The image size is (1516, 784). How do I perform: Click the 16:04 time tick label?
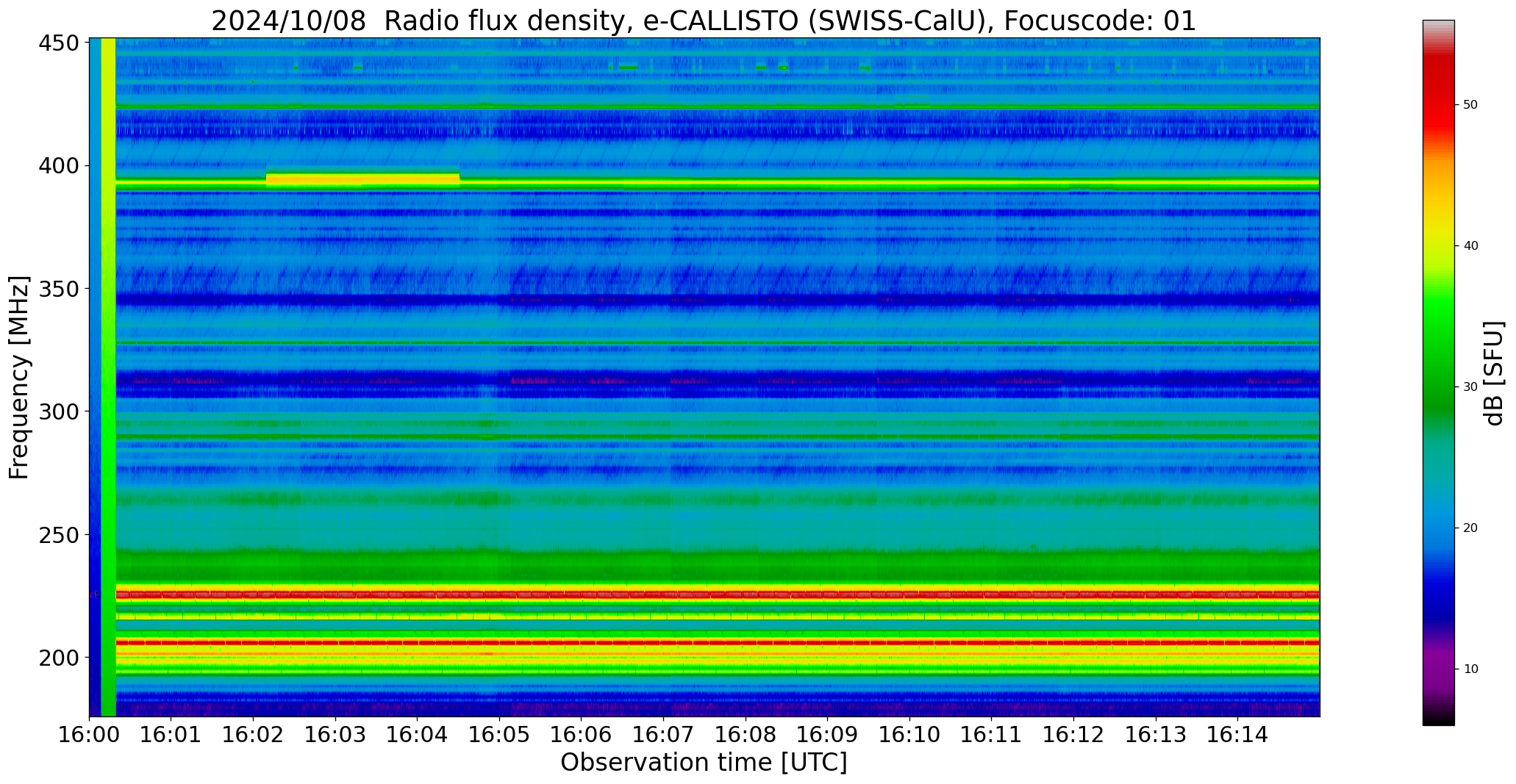coord(418,734)
